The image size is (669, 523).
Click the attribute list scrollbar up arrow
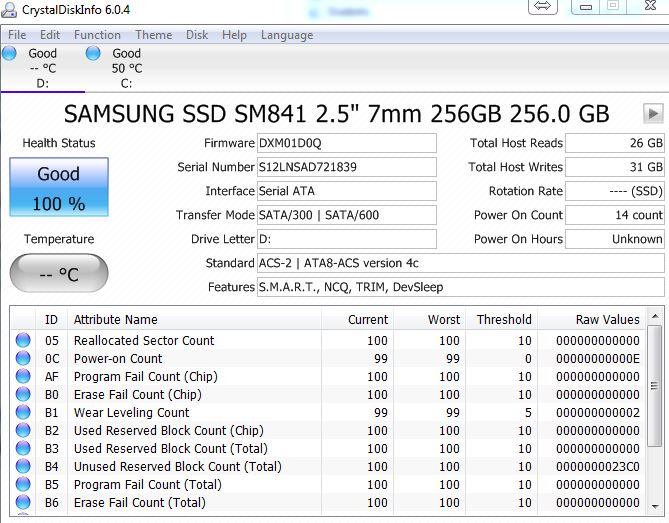654,316
